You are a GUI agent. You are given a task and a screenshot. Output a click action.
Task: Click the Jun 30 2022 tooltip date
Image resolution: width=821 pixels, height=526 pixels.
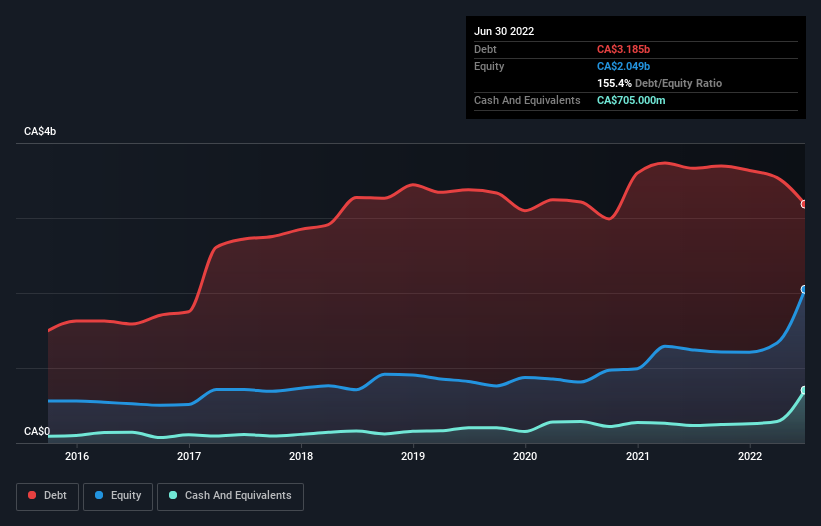point(504,31)
